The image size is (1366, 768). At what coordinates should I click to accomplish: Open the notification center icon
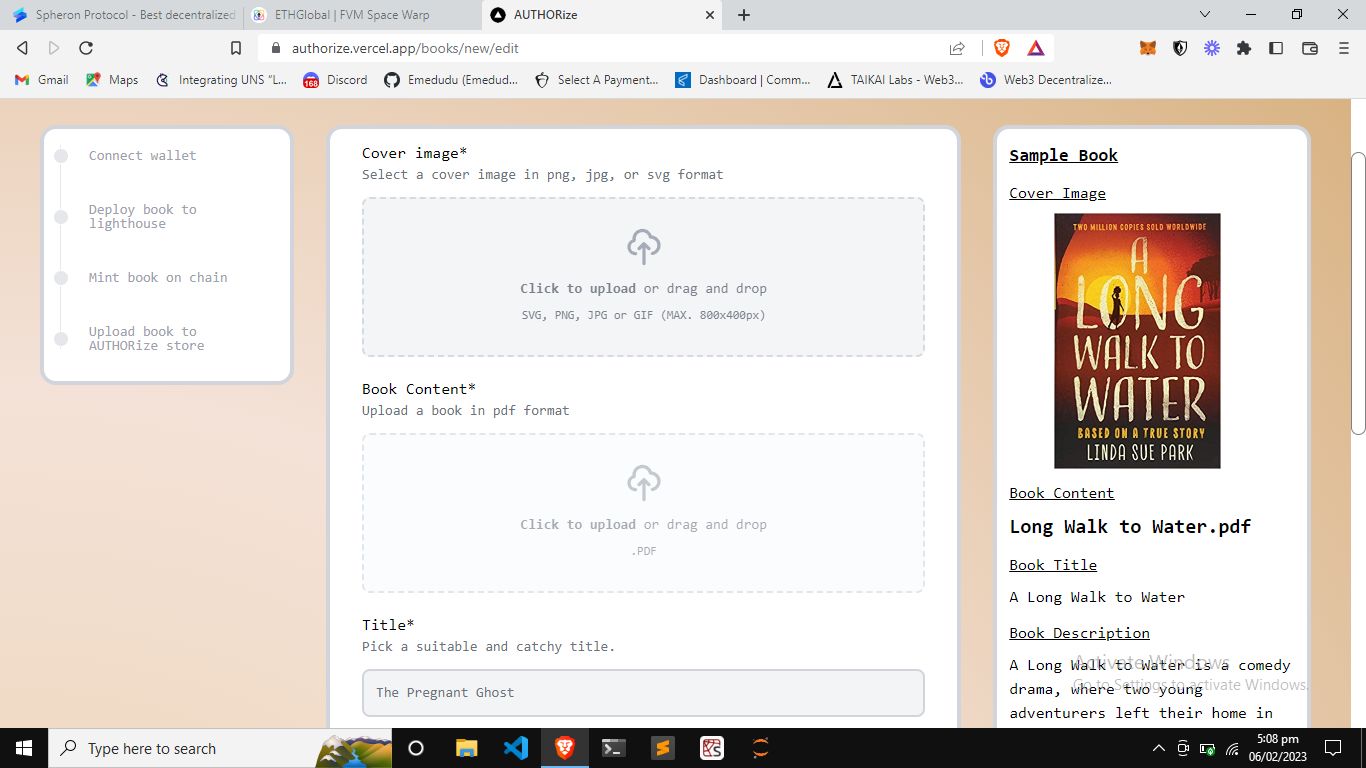1332,748
